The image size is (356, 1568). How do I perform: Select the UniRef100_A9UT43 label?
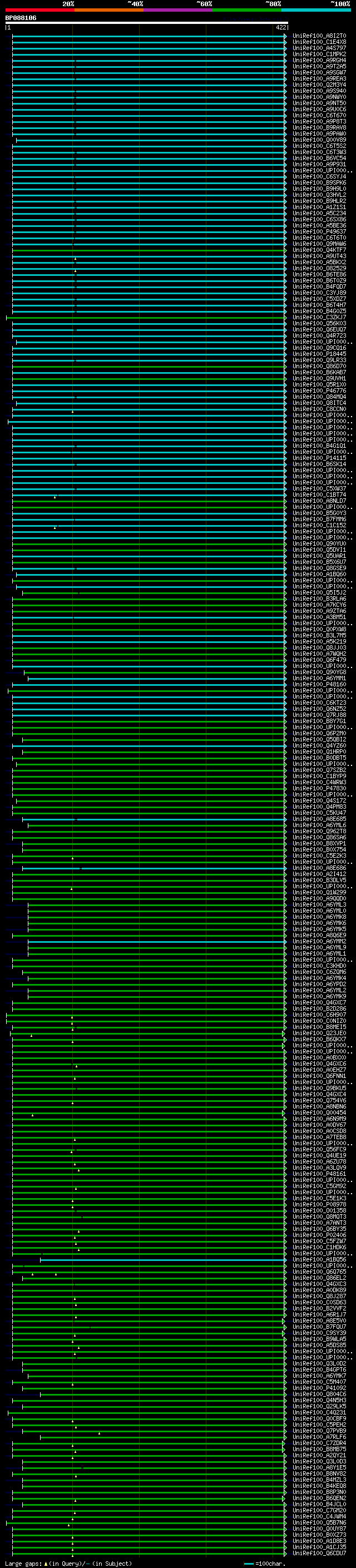click(319, 256)
